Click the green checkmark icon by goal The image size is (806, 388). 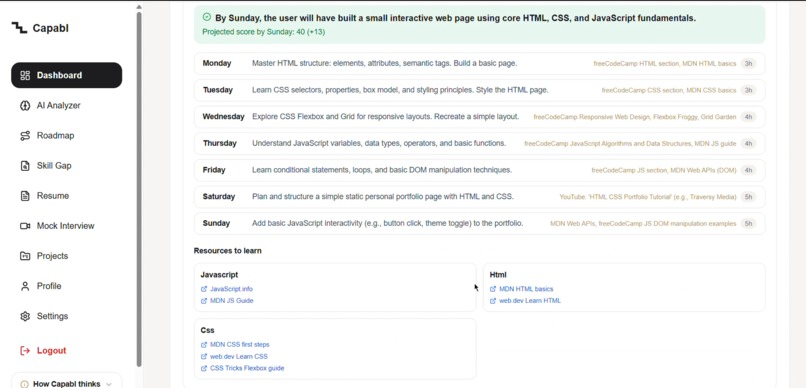(x=207, y=17)
